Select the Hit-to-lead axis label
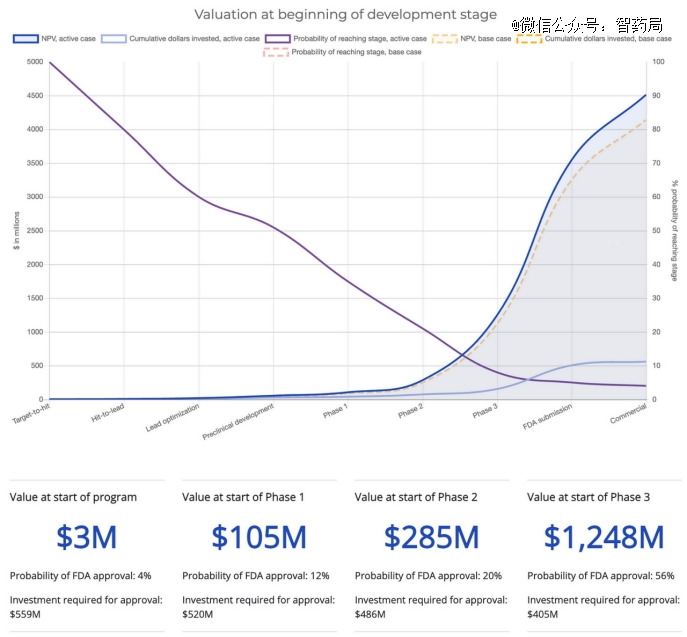The height and width of the screenshot is (637, 687). [x=108, y=413]
